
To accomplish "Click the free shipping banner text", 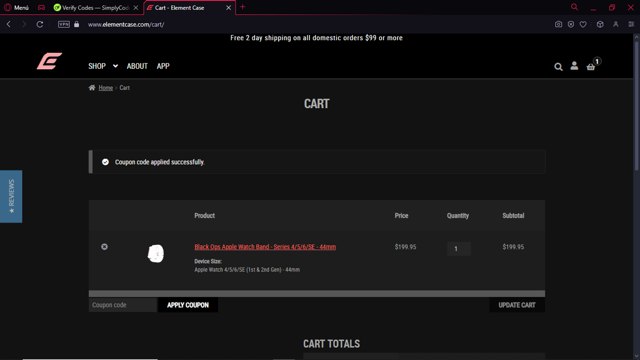I will [x=316, y=38].
